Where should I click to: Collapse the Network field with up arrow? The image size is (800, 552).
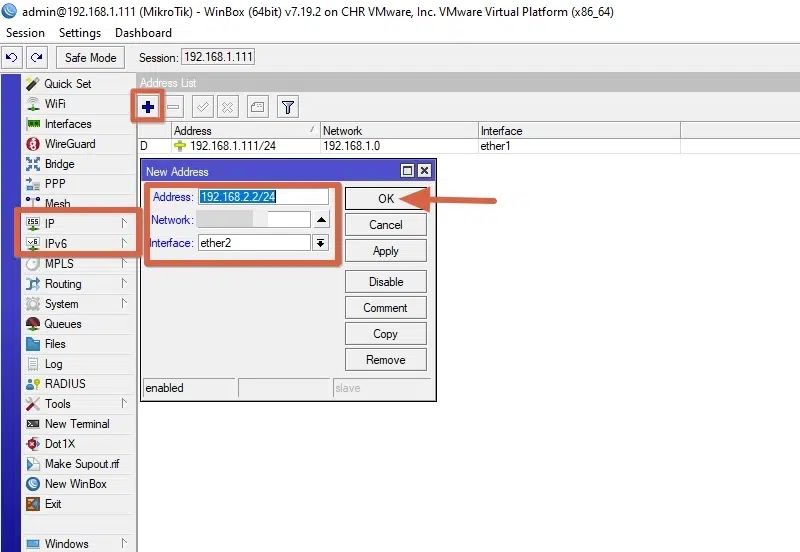coord(321,220)
